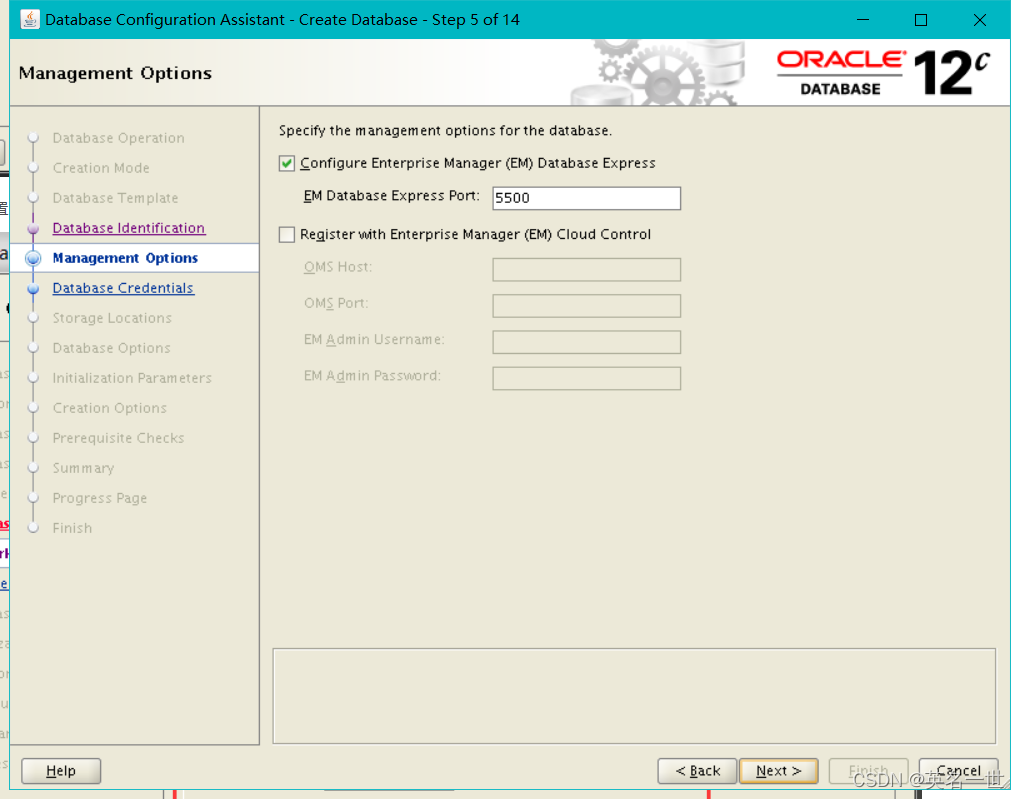
Task: Click the 'Specify the management options' instruction text
Action: (x=445, y=131)
